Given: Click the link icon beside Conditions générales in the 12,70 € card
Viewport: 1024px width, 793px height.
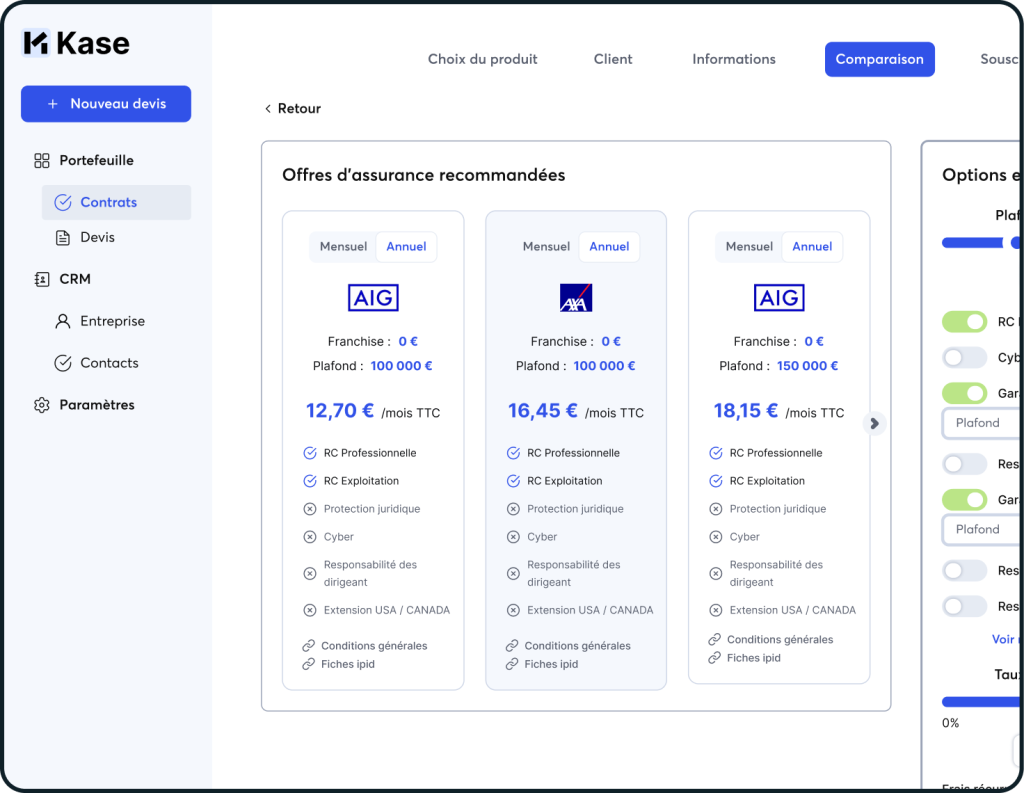Looking at the screenshot, I should (x=309, y=646).
